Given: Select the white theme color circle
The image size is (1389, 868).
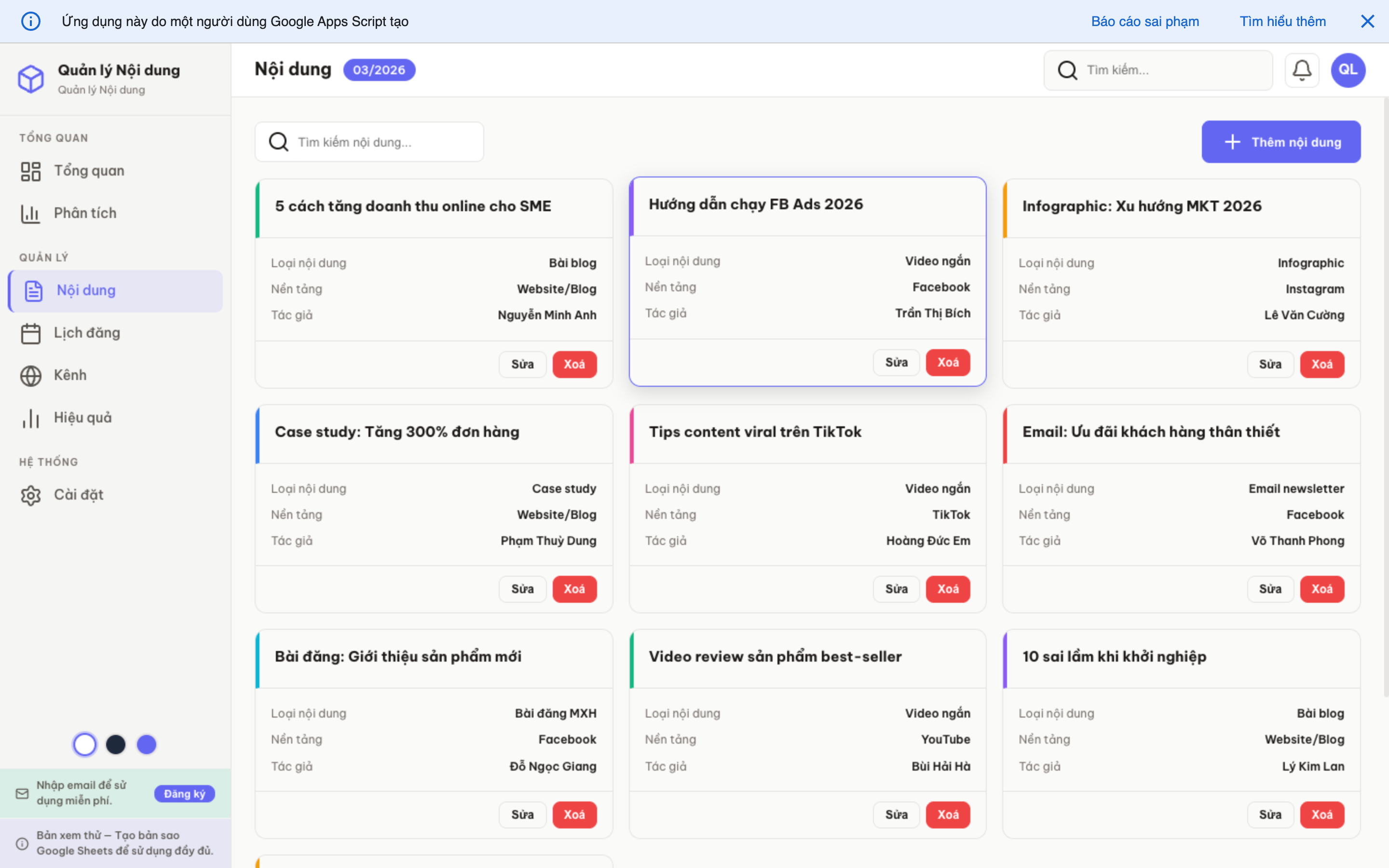Looking at the screenshot, I should tap(84, 744).
